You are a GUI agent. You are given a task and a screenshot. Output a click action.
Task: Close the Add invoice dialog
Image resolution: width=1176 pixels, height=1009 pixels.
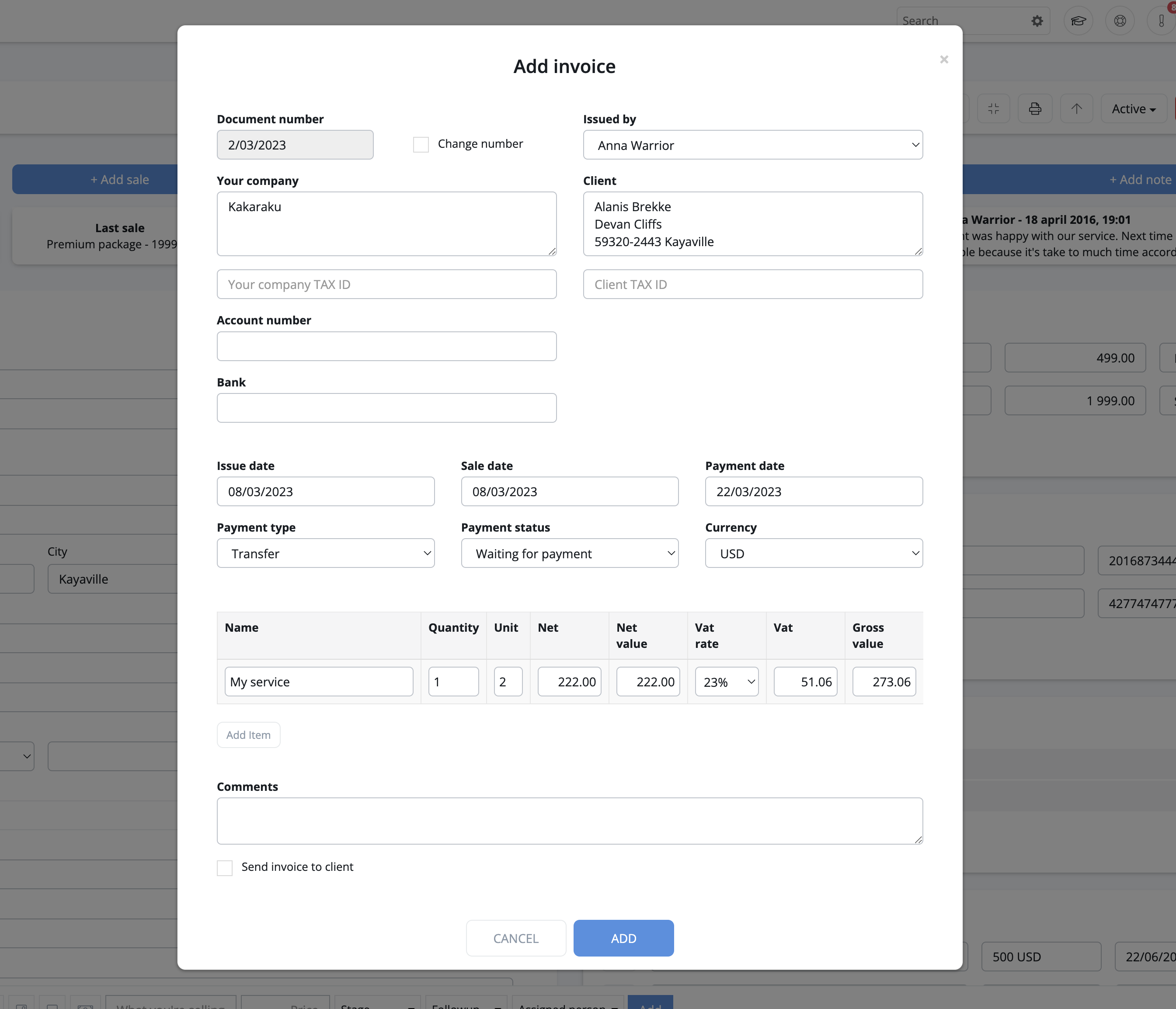pos(944,59)
